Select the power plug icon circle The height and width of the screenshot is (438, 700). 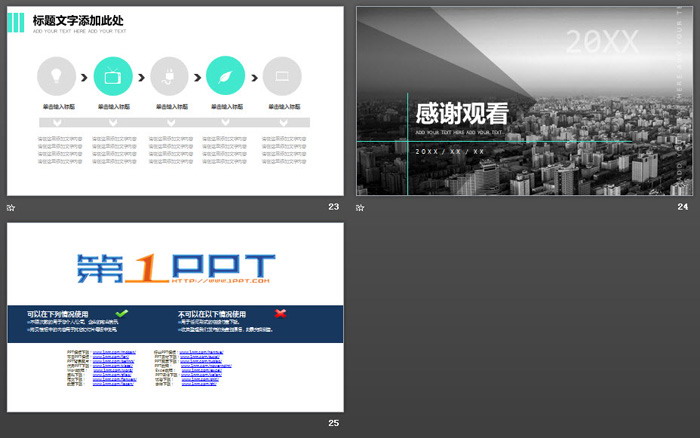(169, 75)
